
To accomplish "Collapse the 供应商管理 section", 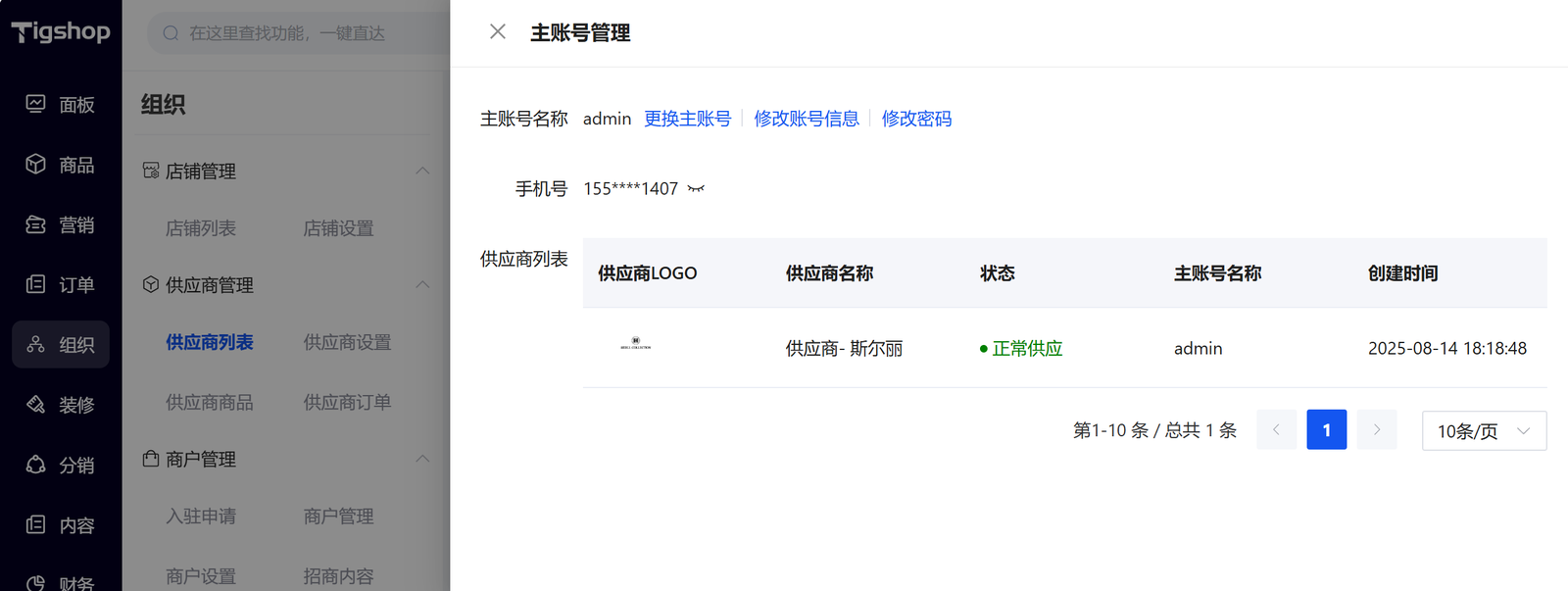I will coord(422,284).
